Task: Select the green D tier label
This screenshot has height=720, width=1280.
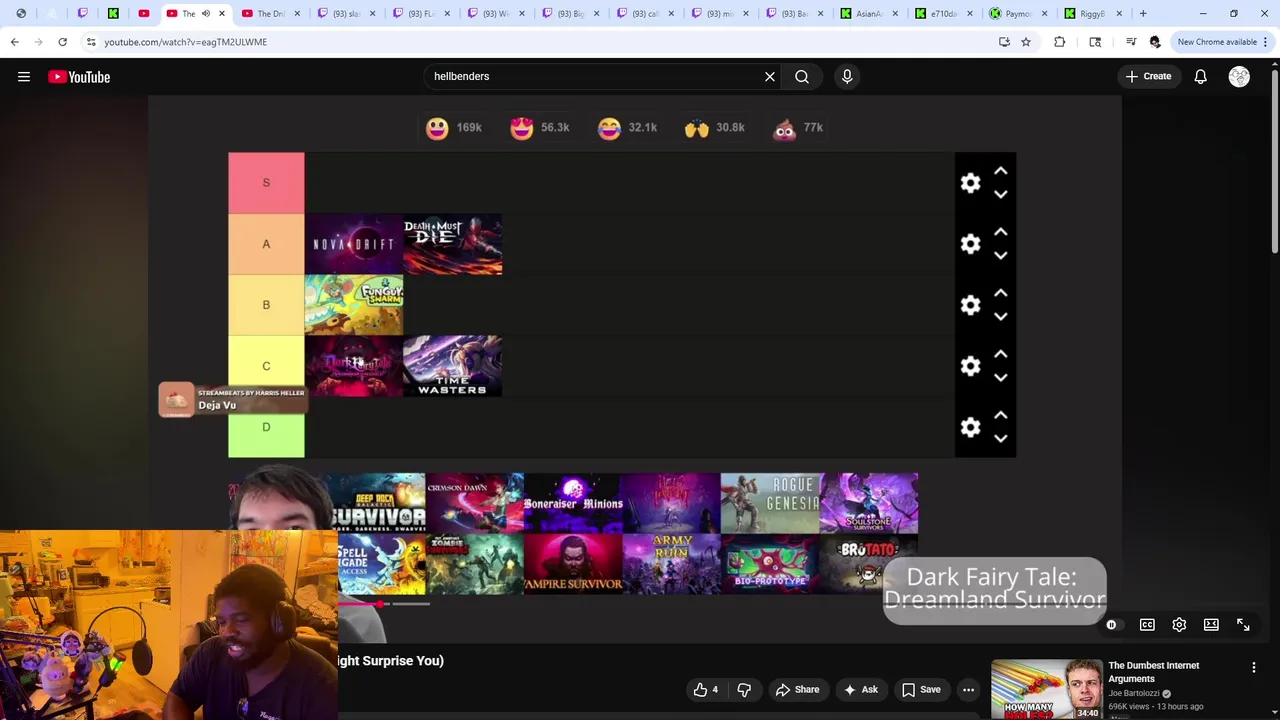Action: click(x=266, y=429)
